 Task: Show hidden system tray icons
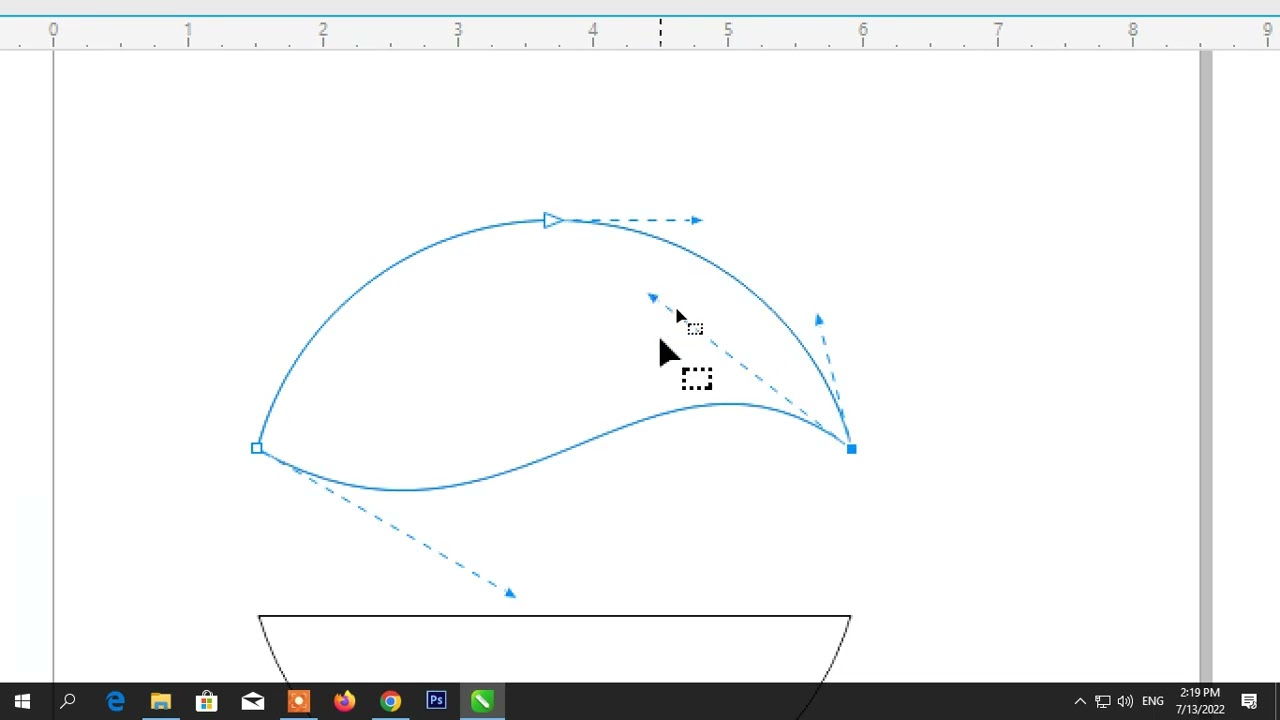[1080, 701]
